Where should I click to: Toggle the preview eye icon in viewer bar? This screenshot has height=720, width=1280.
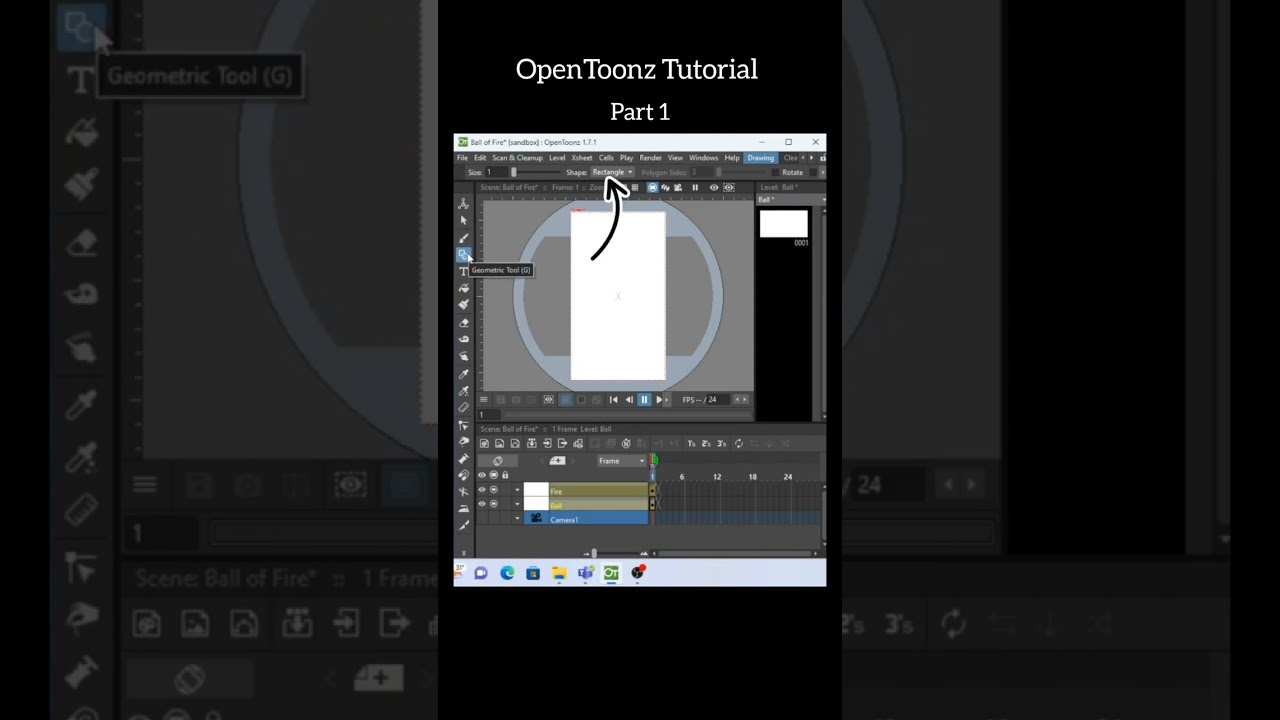714,188
